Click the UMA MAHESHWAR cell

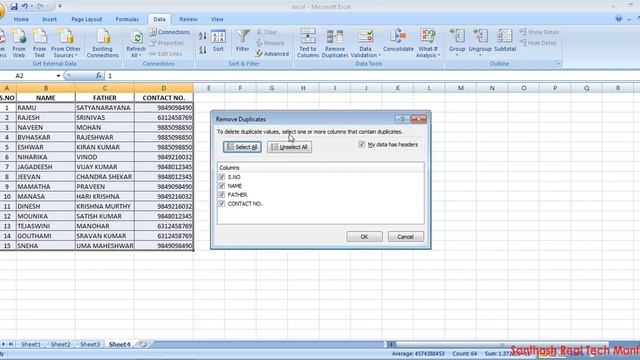point(104,246)
